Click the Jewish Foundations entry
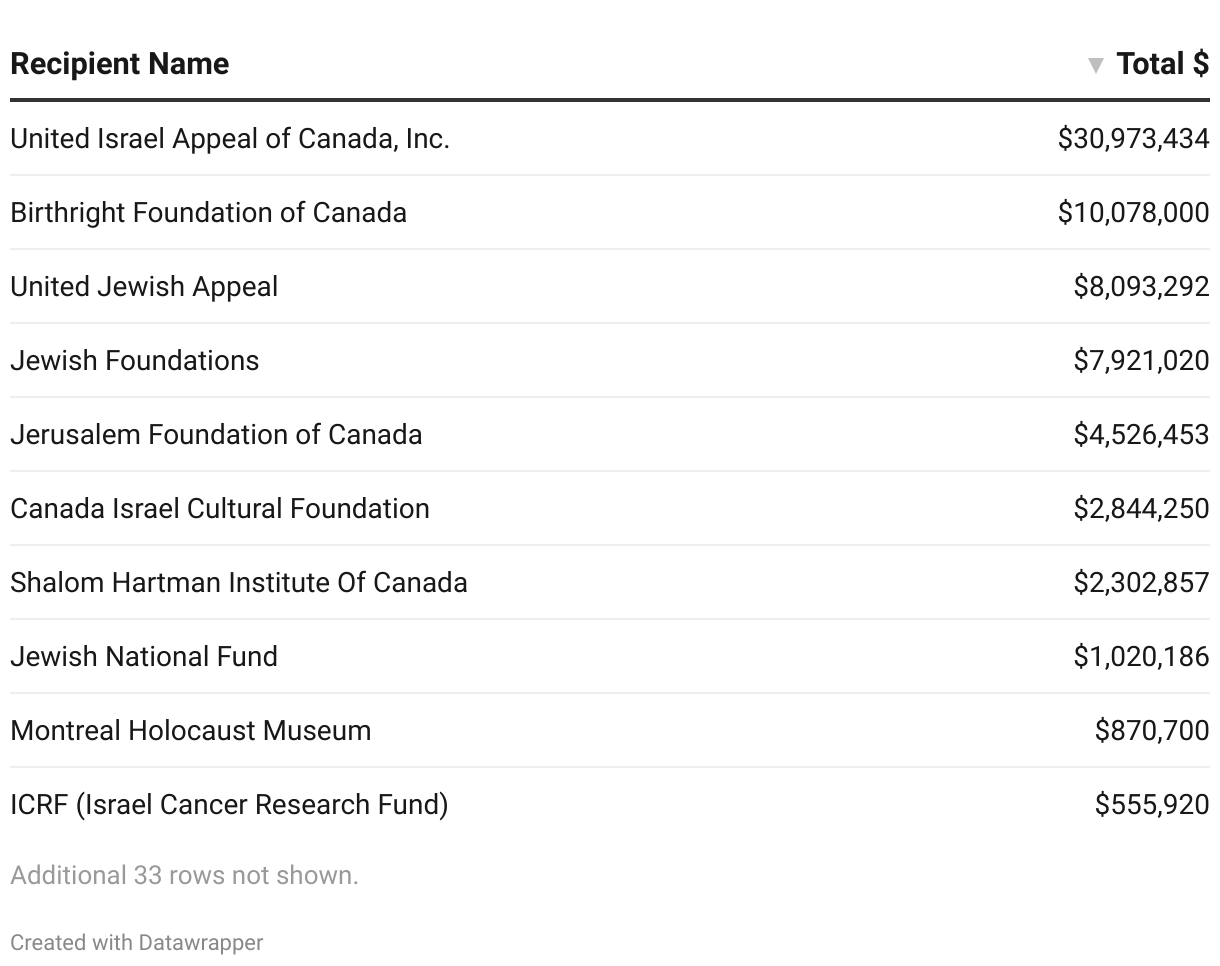The height and width of the screenshot is (966, 1220). tap(134, 360)
